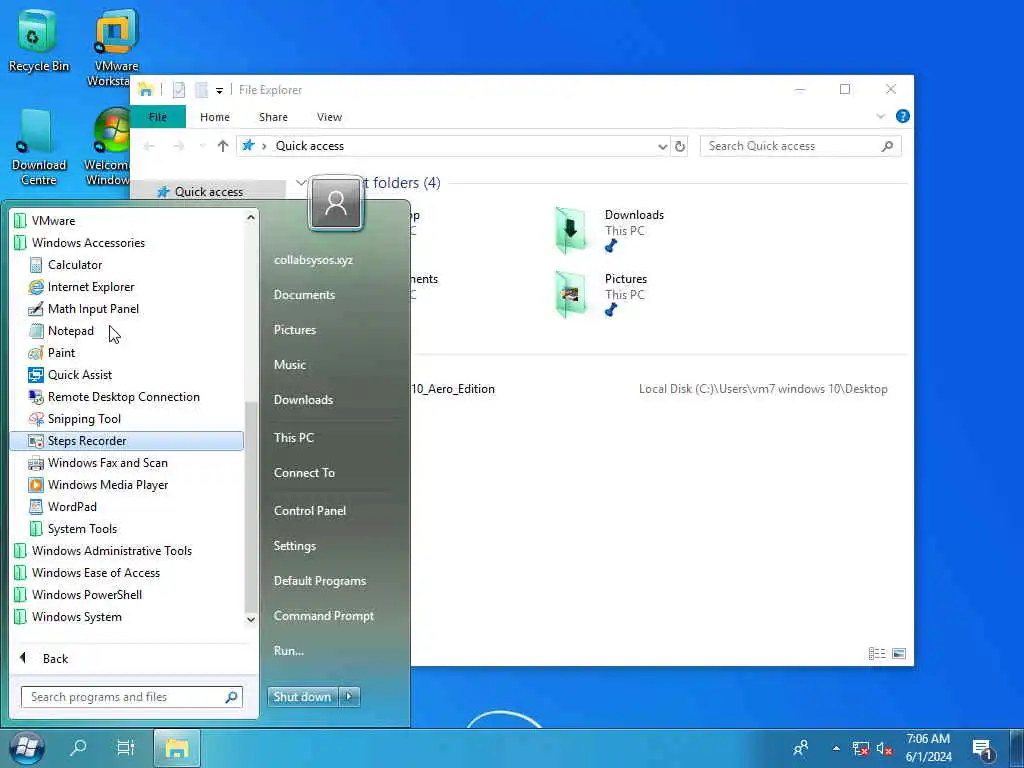
Task: Open the Quick Access Toolbar customize dropdown
Action: [219, 91]
